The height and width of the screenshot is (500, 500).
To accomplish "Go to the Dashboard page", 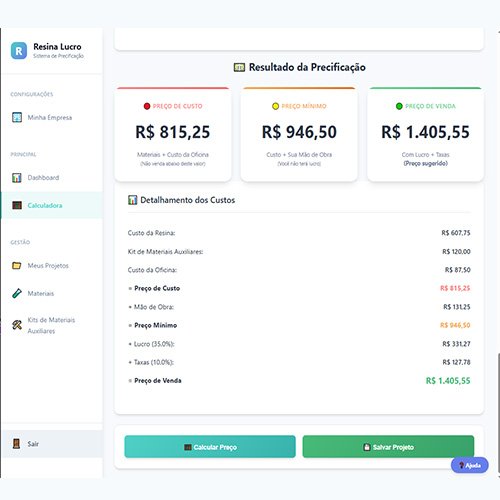I will [52, 178].
